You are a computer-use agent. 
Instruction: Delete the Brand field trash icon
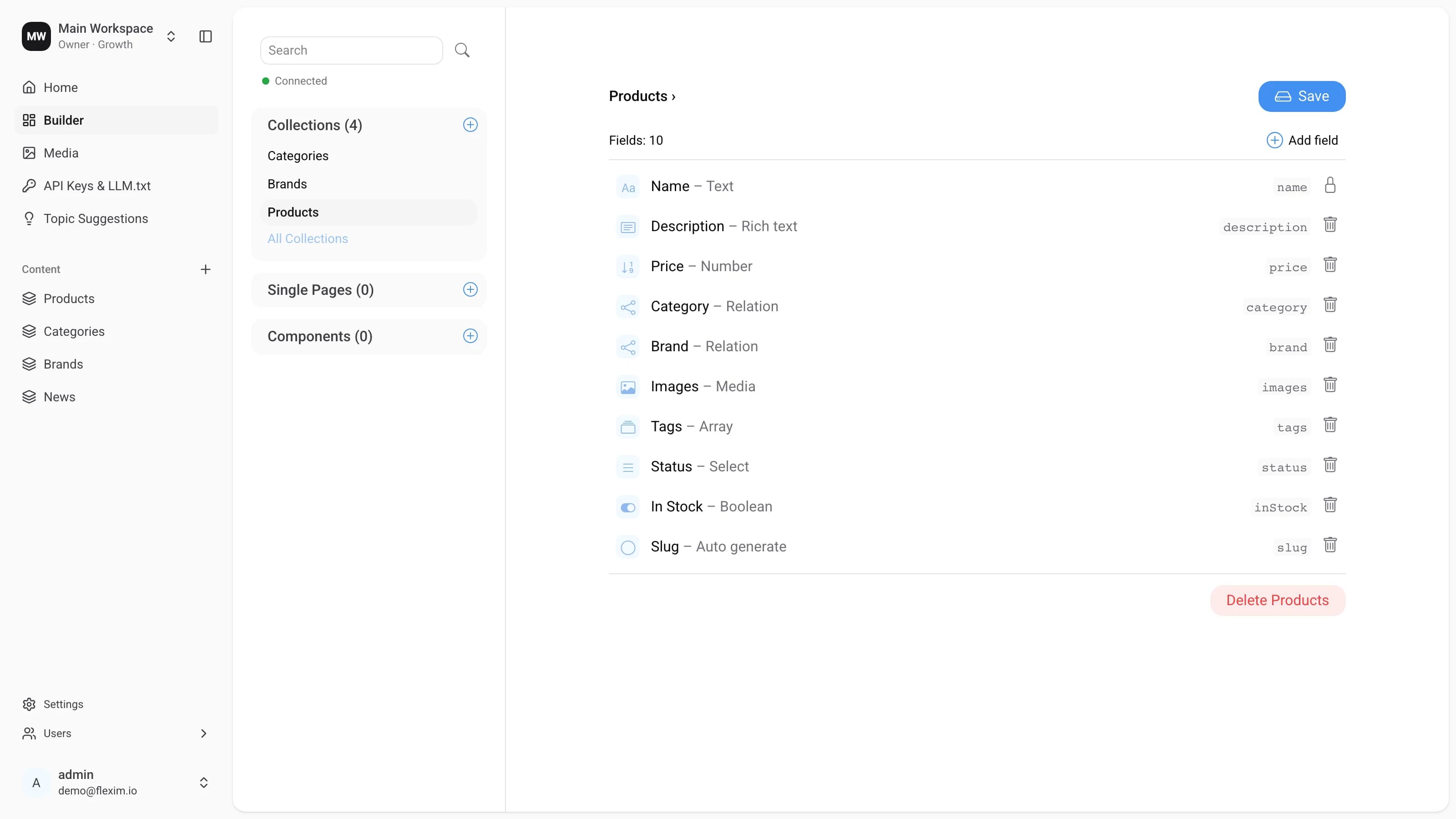click(1330, 345)
